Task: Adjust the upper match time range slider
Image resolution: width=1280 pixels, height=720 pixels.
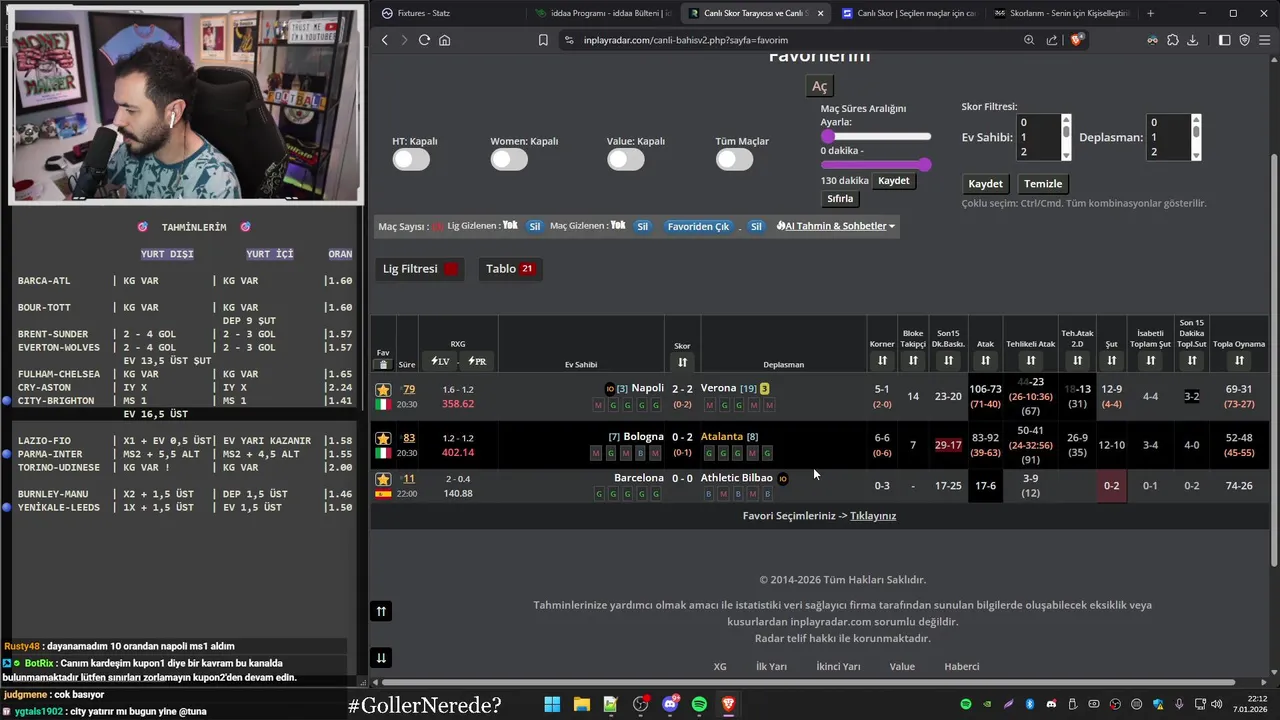Action: (x=876, y=136)
